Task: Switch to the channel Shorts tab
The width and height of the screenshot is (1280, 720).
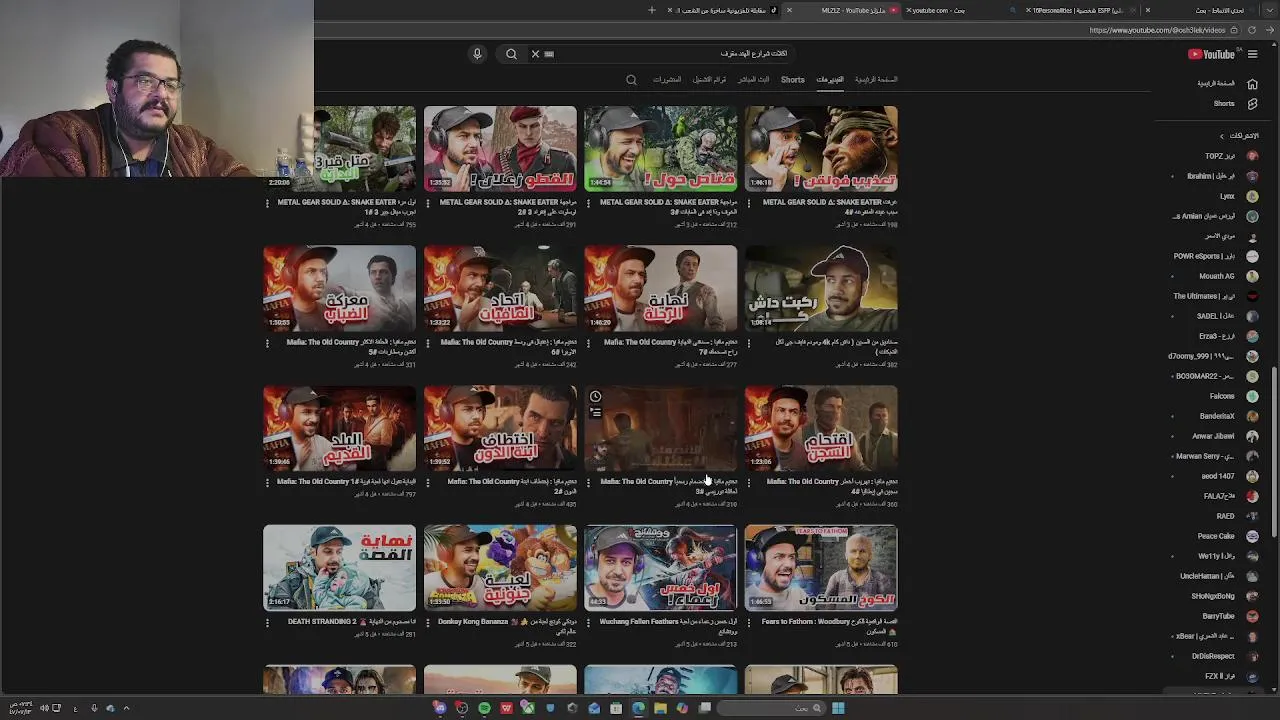Action: [x=793, y=80]
